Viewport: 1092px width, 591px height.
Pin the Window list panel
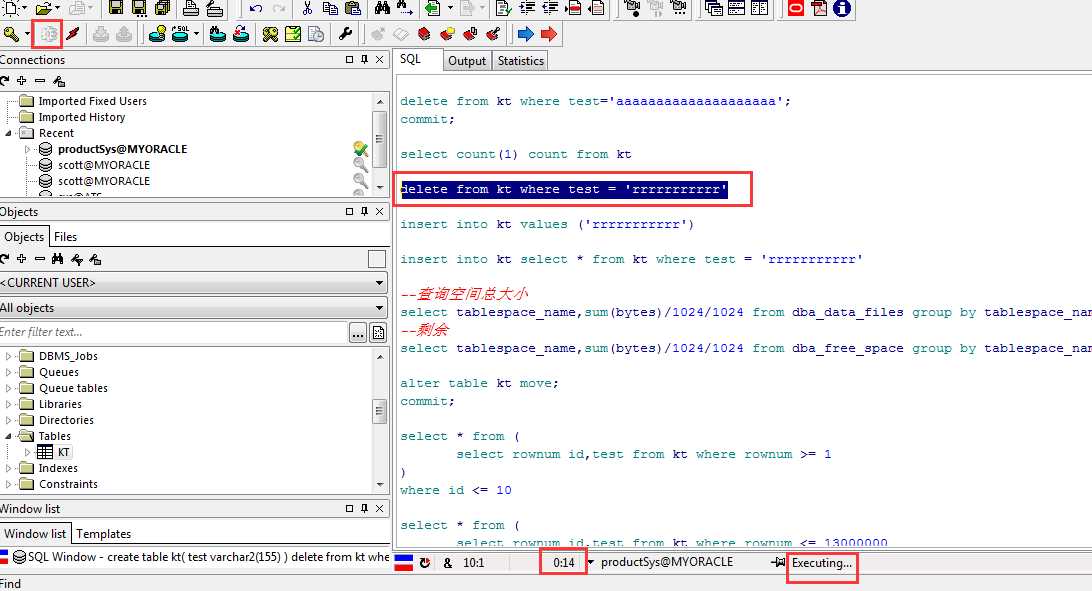coord(364,509)
